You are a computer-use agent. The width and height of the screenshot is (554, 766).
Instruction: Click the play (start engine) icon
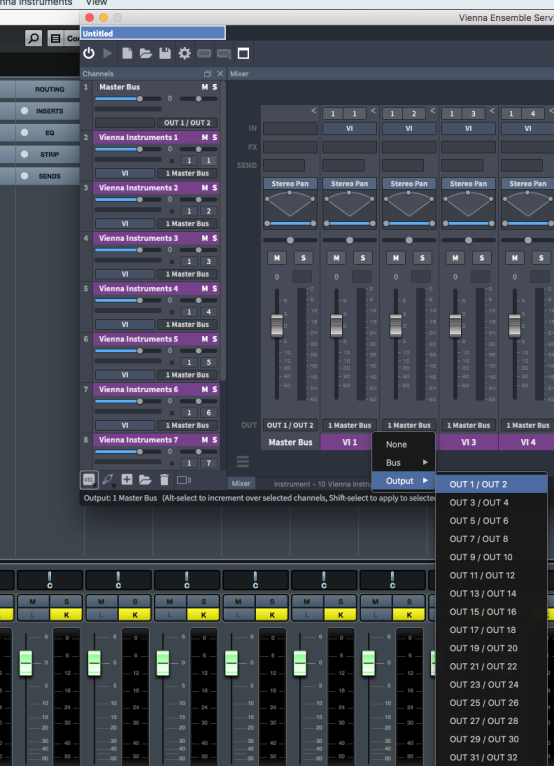108,53
